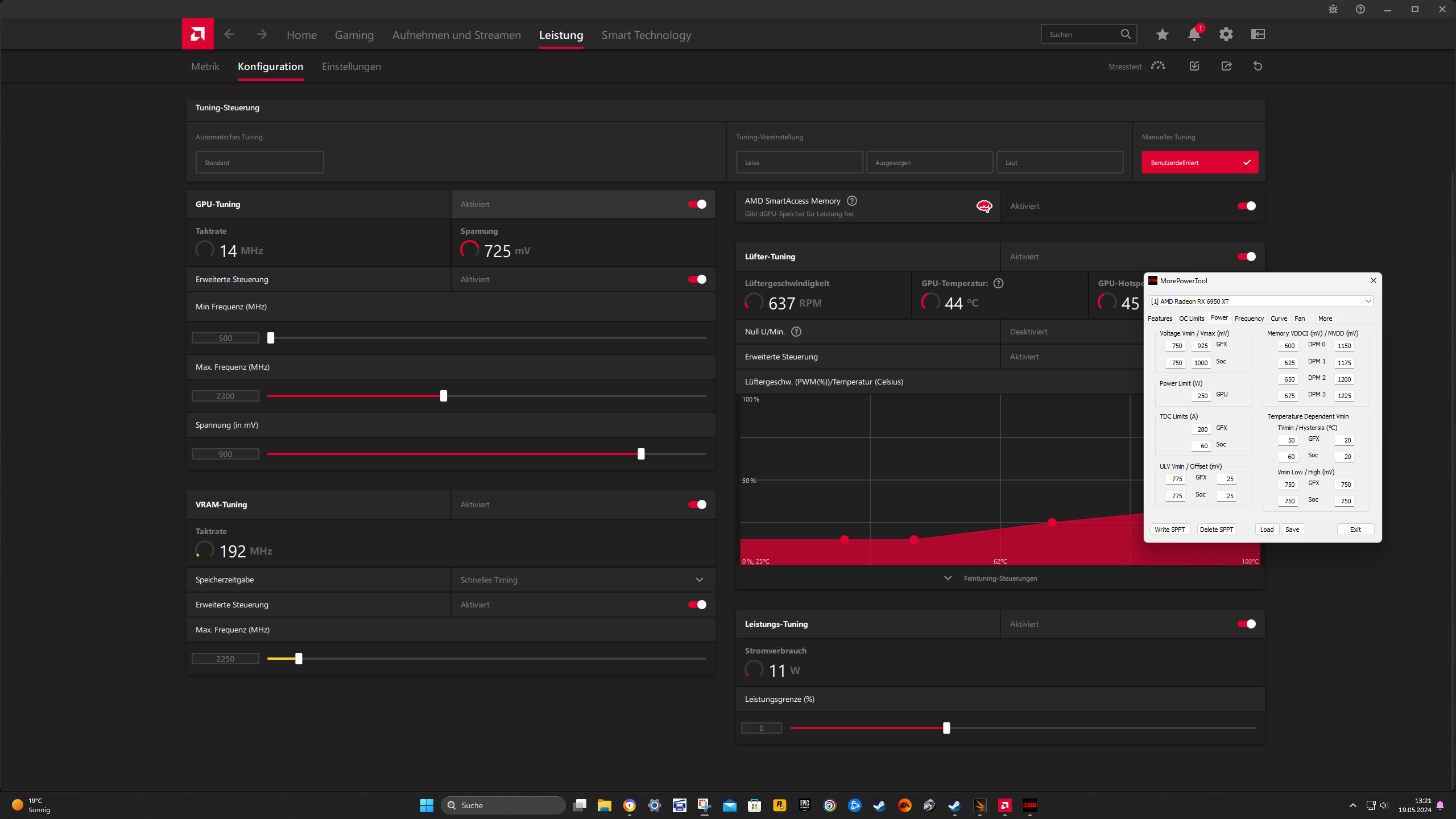
Task: Disable the VRAM-Tuning toggle
Action: (697, 504)
